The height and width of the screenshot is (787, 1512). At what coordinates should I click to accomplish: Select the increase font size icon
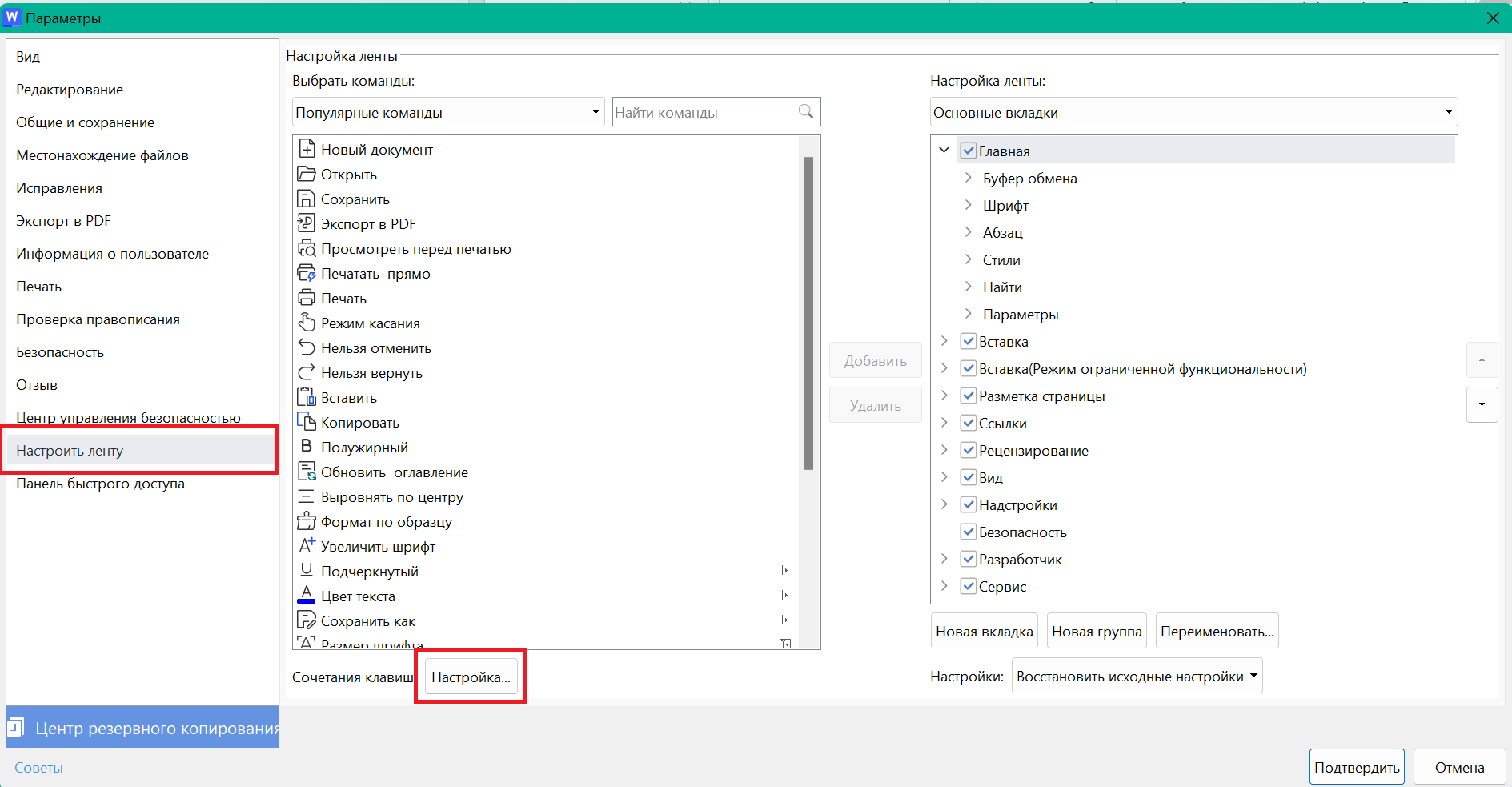pyautogui.click(x=307, y=546)
